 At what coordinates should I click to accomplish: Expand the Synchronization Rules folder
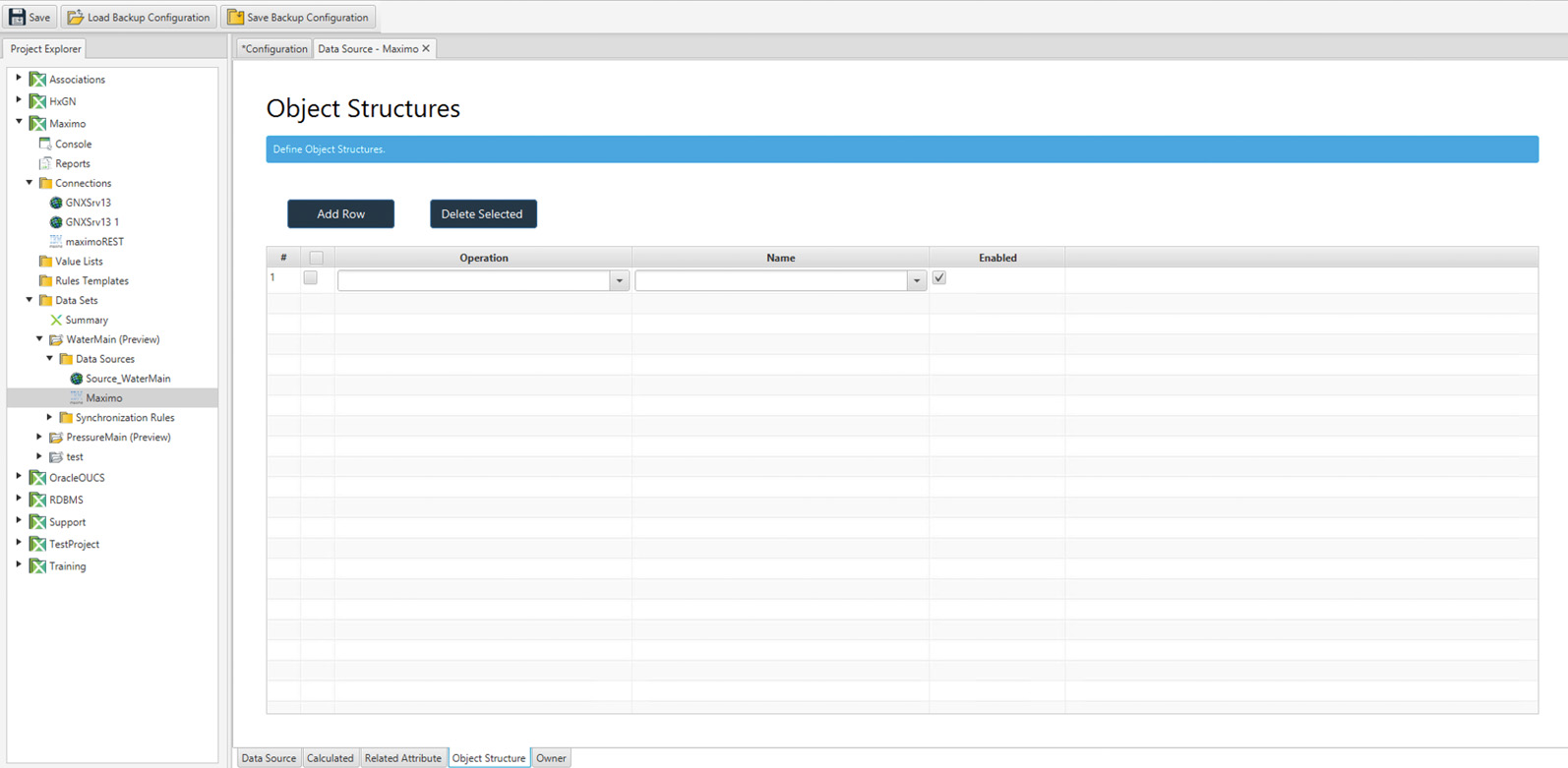(x=50, y=418)
